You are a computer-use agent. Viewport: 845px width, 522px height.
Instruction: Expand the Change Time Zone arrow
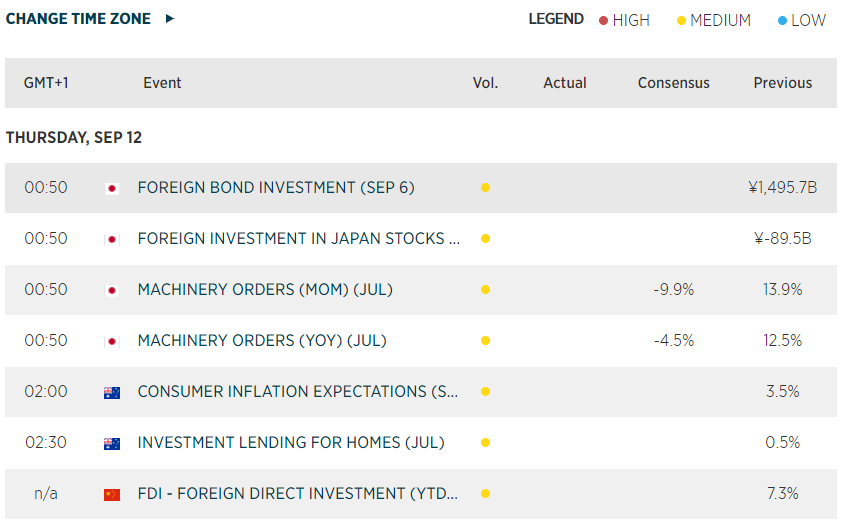point(170,19)
